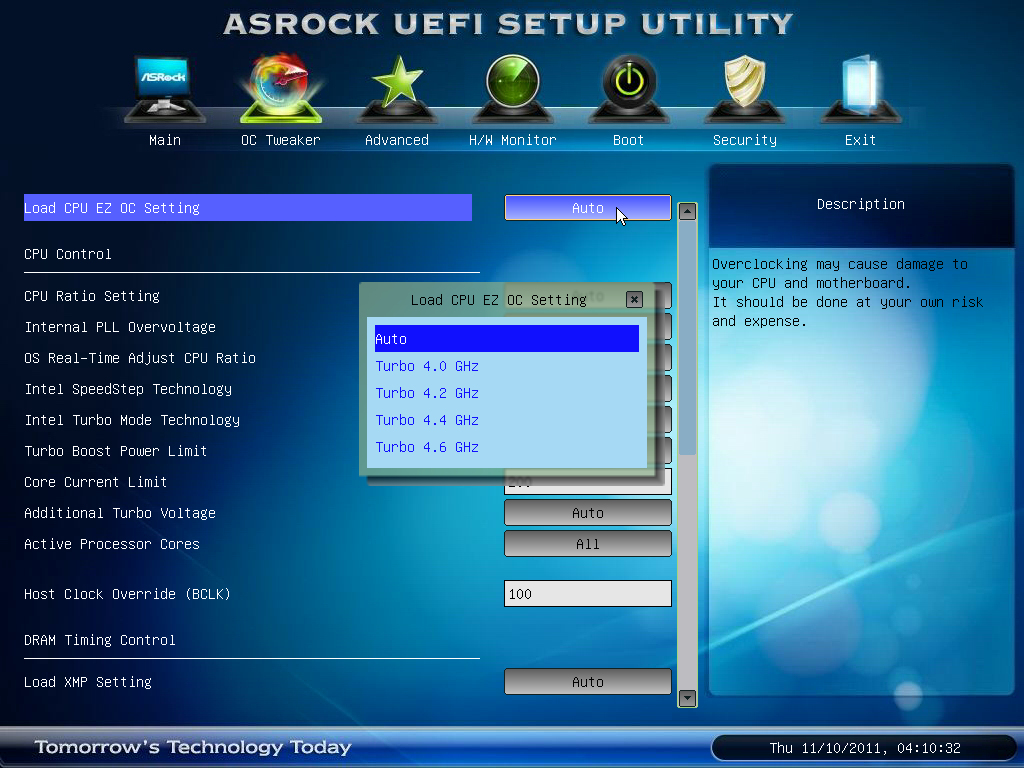Switch to the OC Tweaker tab label
Image resolution: width=1024 pixels, height=768 pixels.
(281, 140)
